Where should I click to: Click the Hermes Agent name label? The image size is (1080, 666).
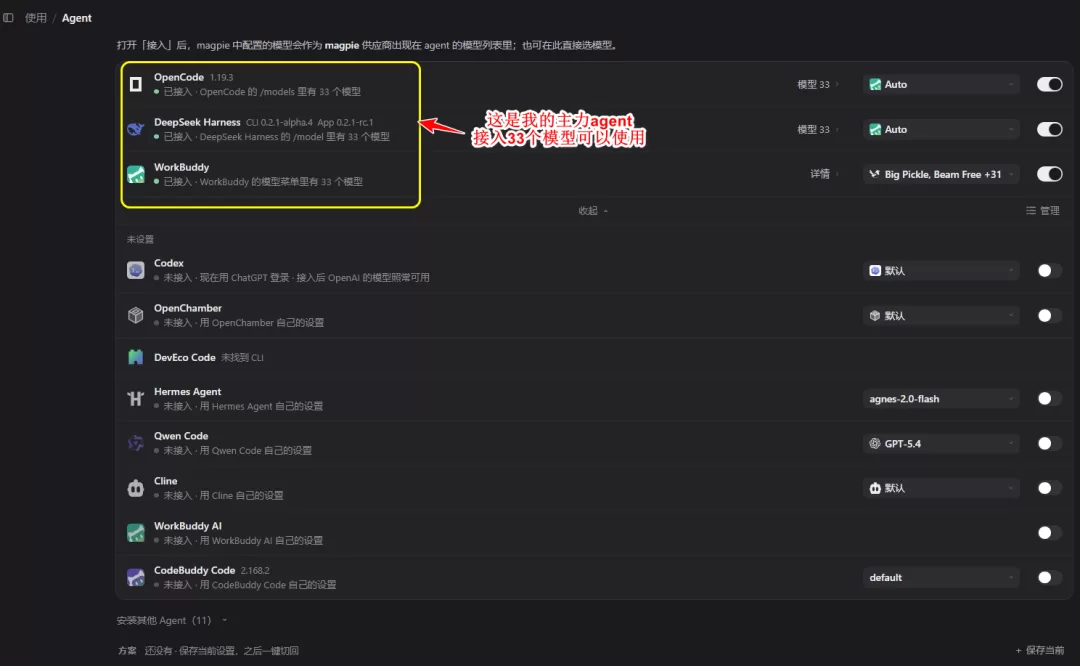[x=187, y=391]
